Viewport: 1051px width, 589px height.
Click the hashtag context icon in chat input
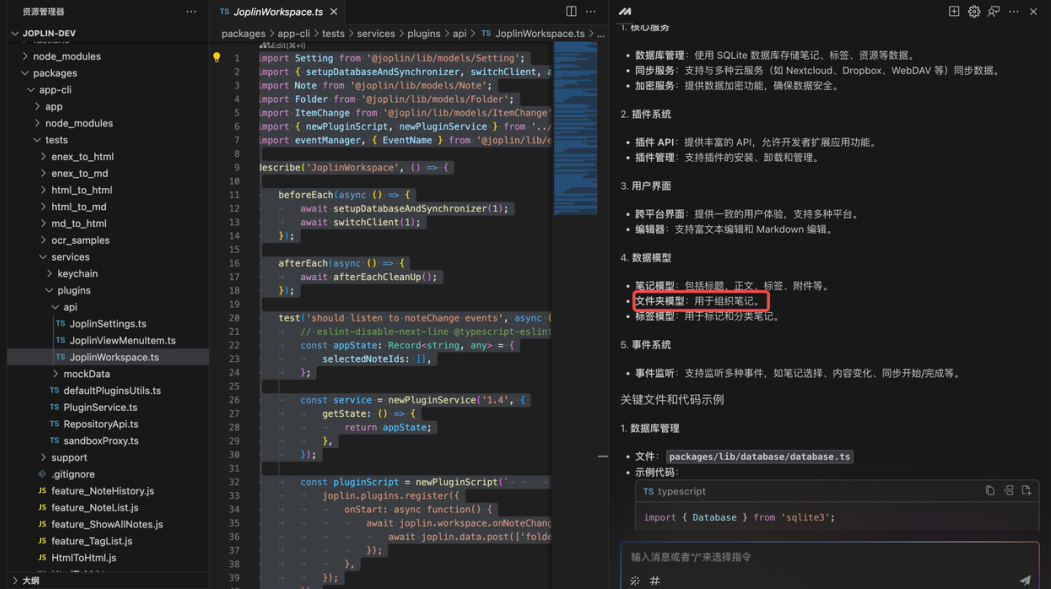point(655,581)
